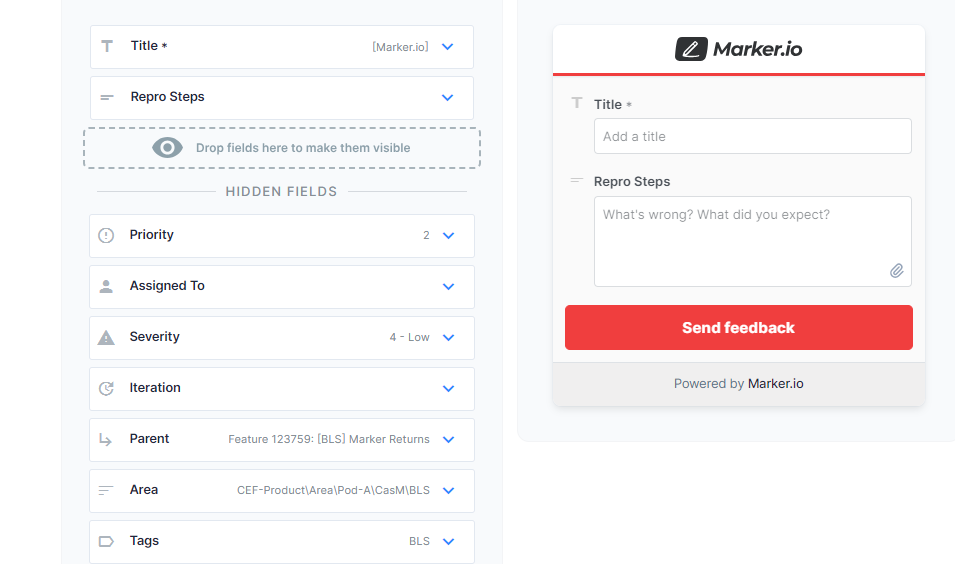Expand the Repro Steps field chevron
Screen dimensions: 955x564
448,97
